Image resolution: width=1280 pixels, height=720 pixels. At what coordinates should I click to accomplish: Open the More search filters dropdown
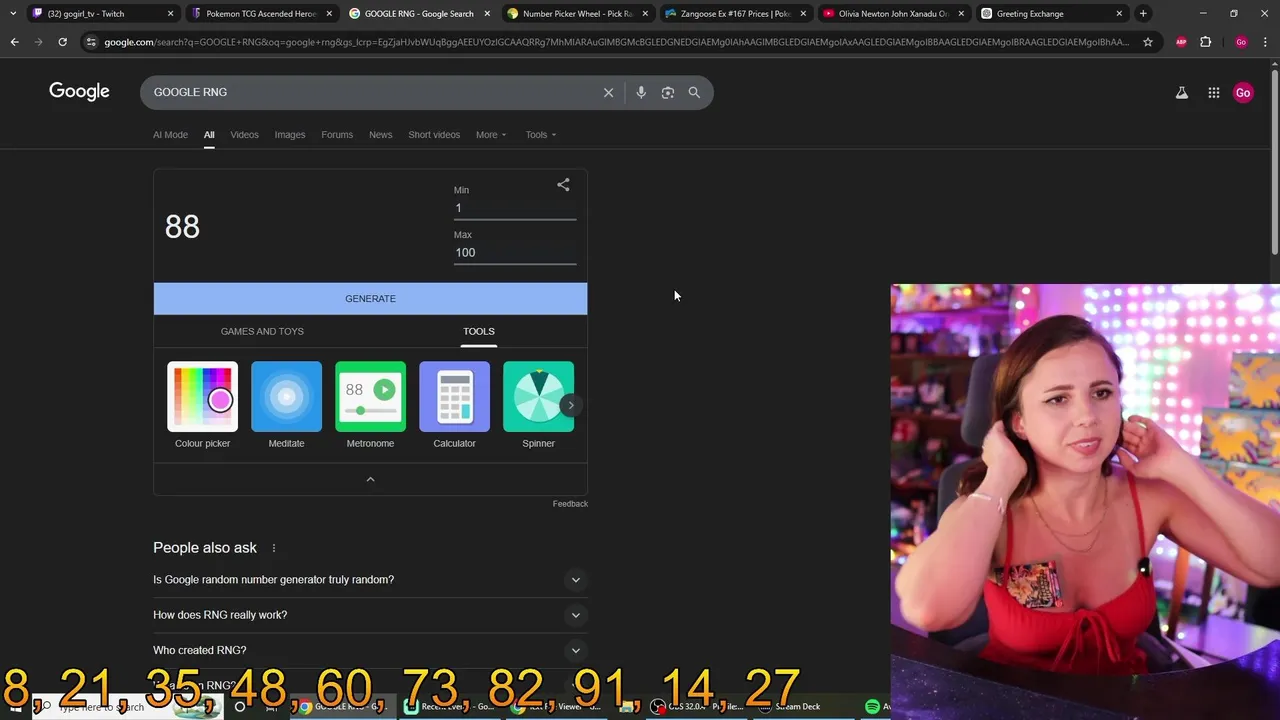coord(491,135)
